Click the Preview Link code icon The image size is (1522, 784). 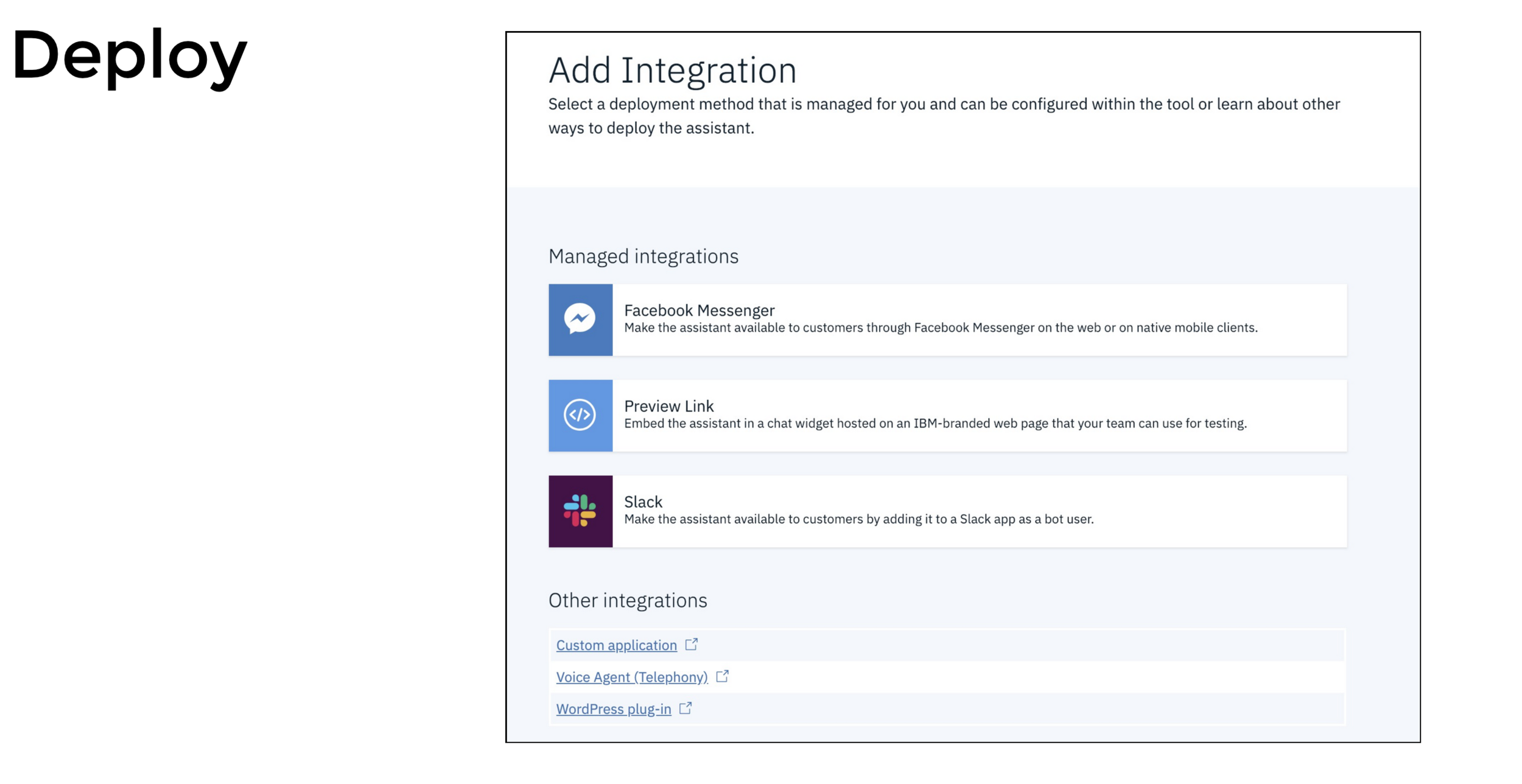click(580, 415)
